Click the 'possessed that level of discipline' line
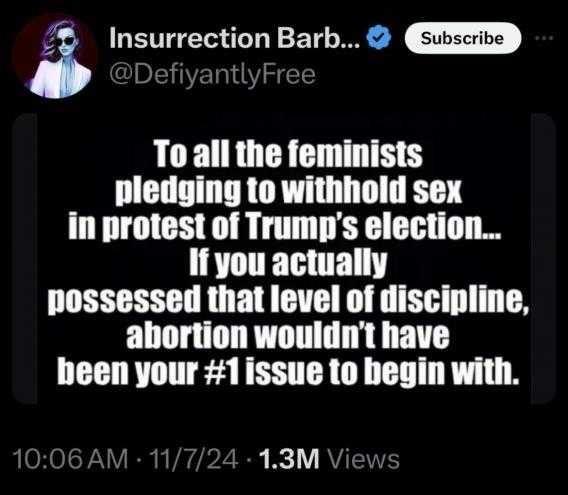 (289, 299)
